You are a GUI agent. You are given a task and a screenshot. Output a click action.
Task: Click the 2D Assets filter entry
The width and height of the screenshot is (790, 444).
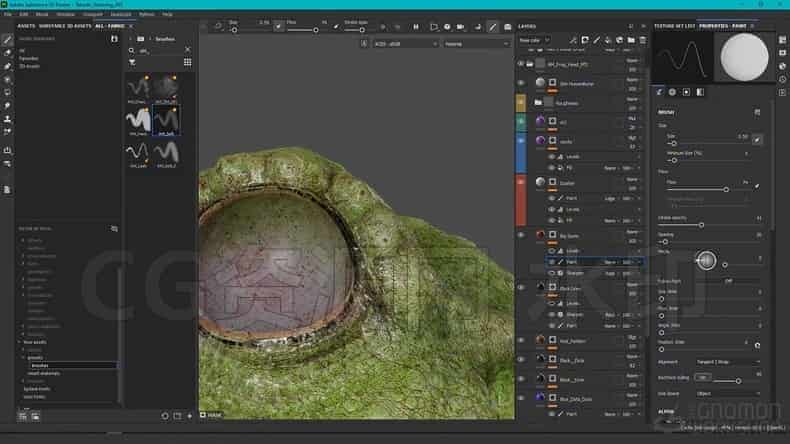tap(29, 66)
